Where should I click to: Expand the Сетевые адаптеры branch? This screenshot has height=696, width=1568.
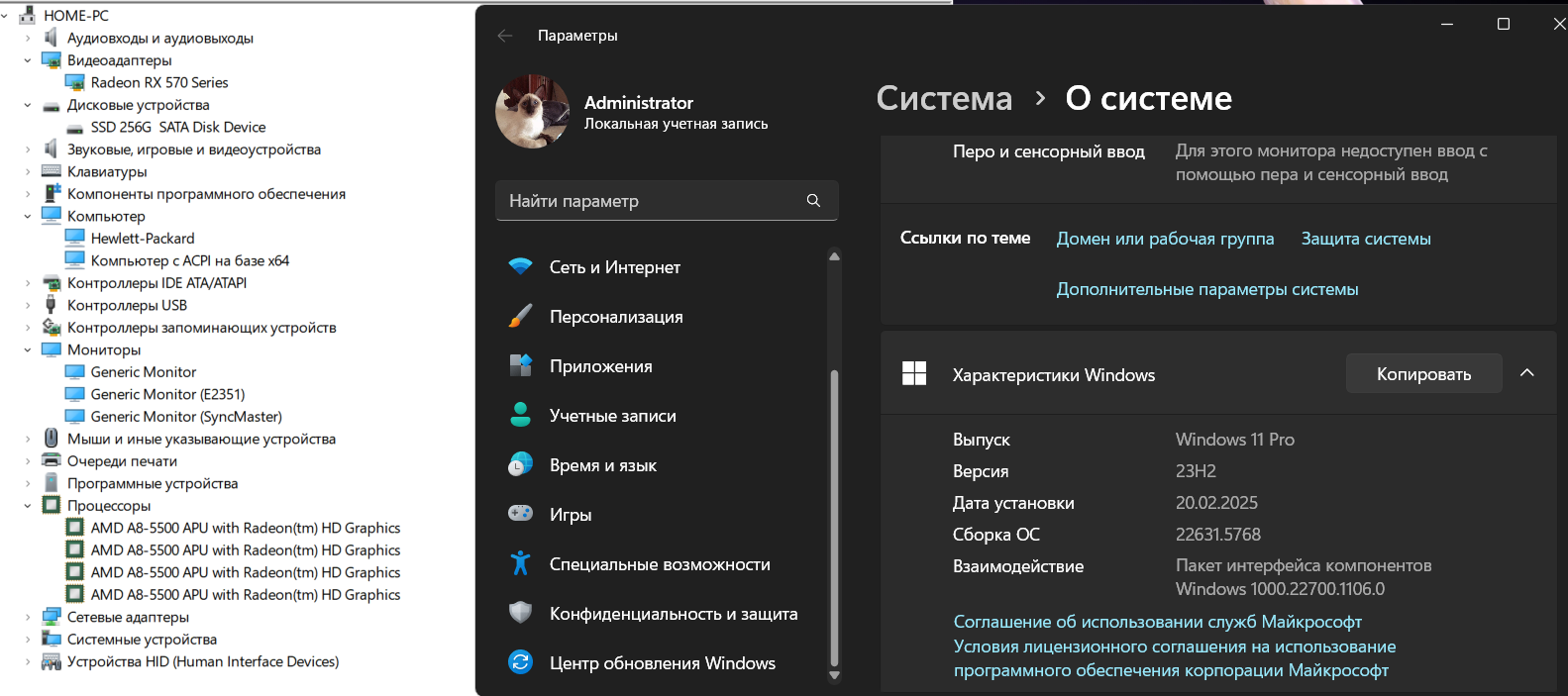pyautogui.click(x=28, y=617)
